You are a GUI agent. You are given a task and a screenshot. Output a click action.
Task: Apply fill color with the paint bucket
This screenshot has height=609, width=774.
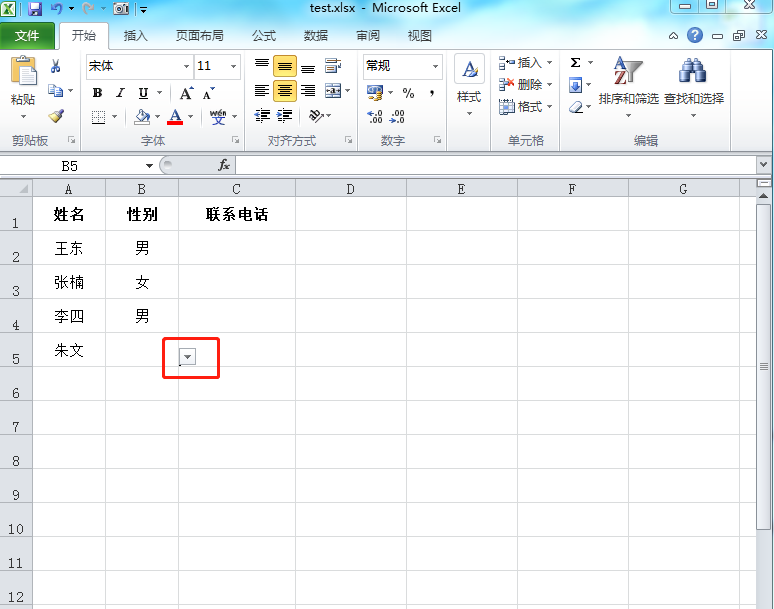(x=142, y=117)
